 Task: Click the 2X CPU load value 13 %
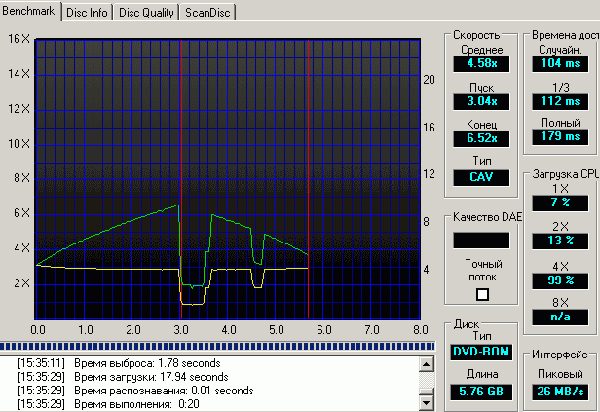[x=560, y=241]
